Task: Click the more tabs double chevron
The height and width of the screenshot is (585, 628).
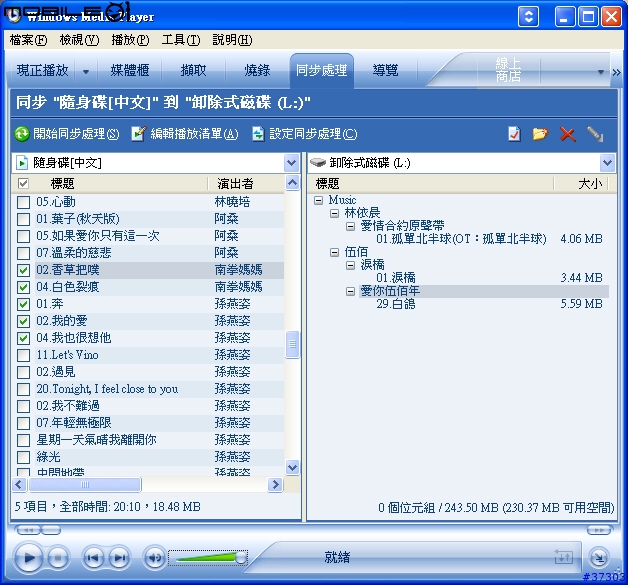Action: [616, 72]
